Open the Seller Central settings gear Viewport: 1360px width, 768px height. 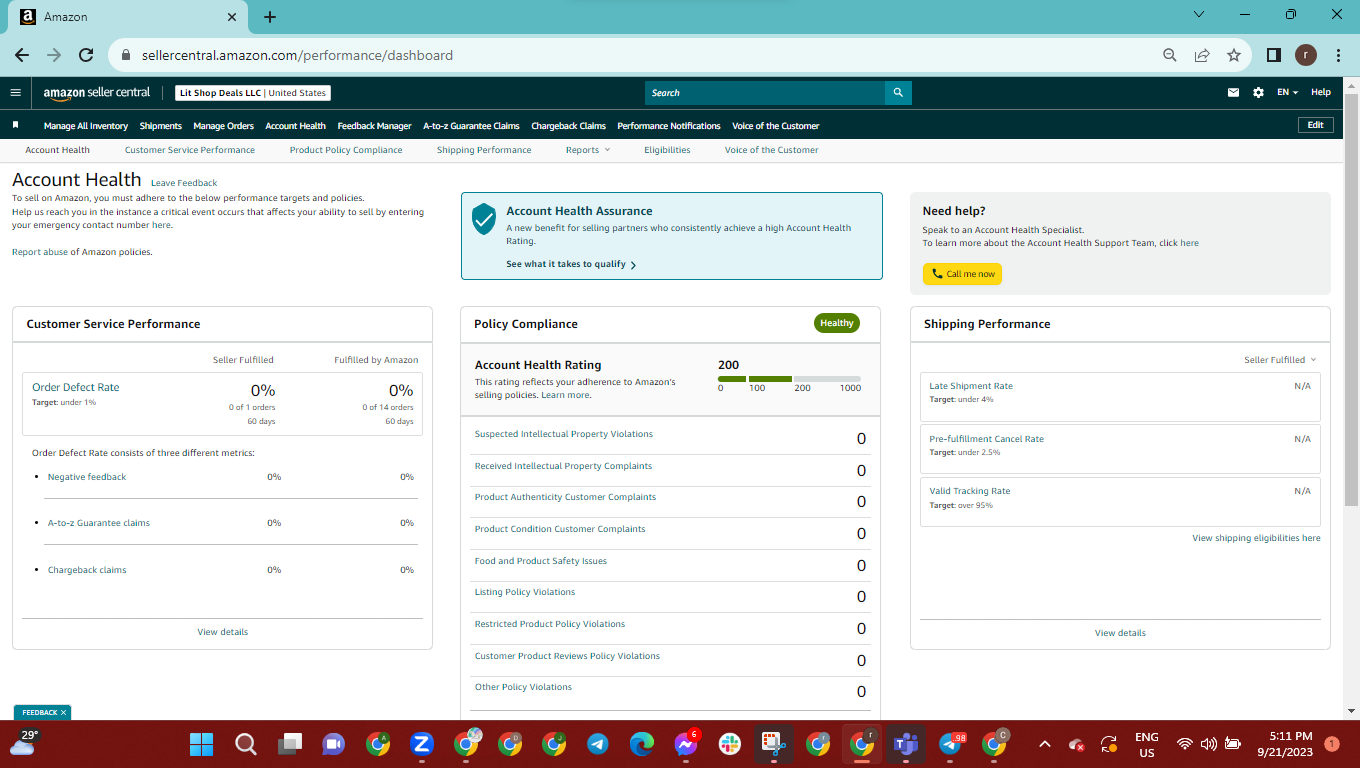coord(1258,93)
